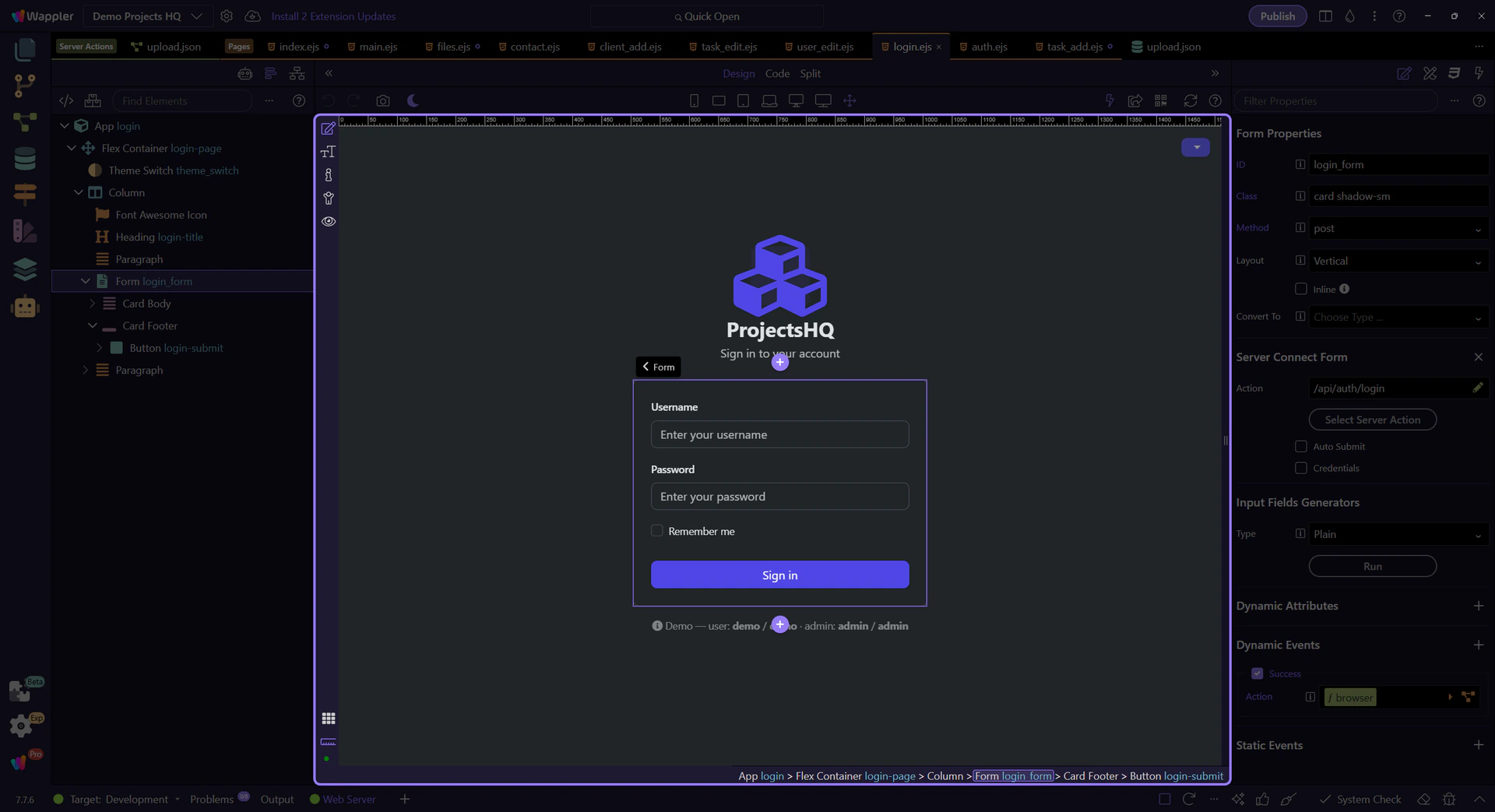Open the Database Manager sidebar icon
The image size is (1495, 812).
click(x=25, y=159)
